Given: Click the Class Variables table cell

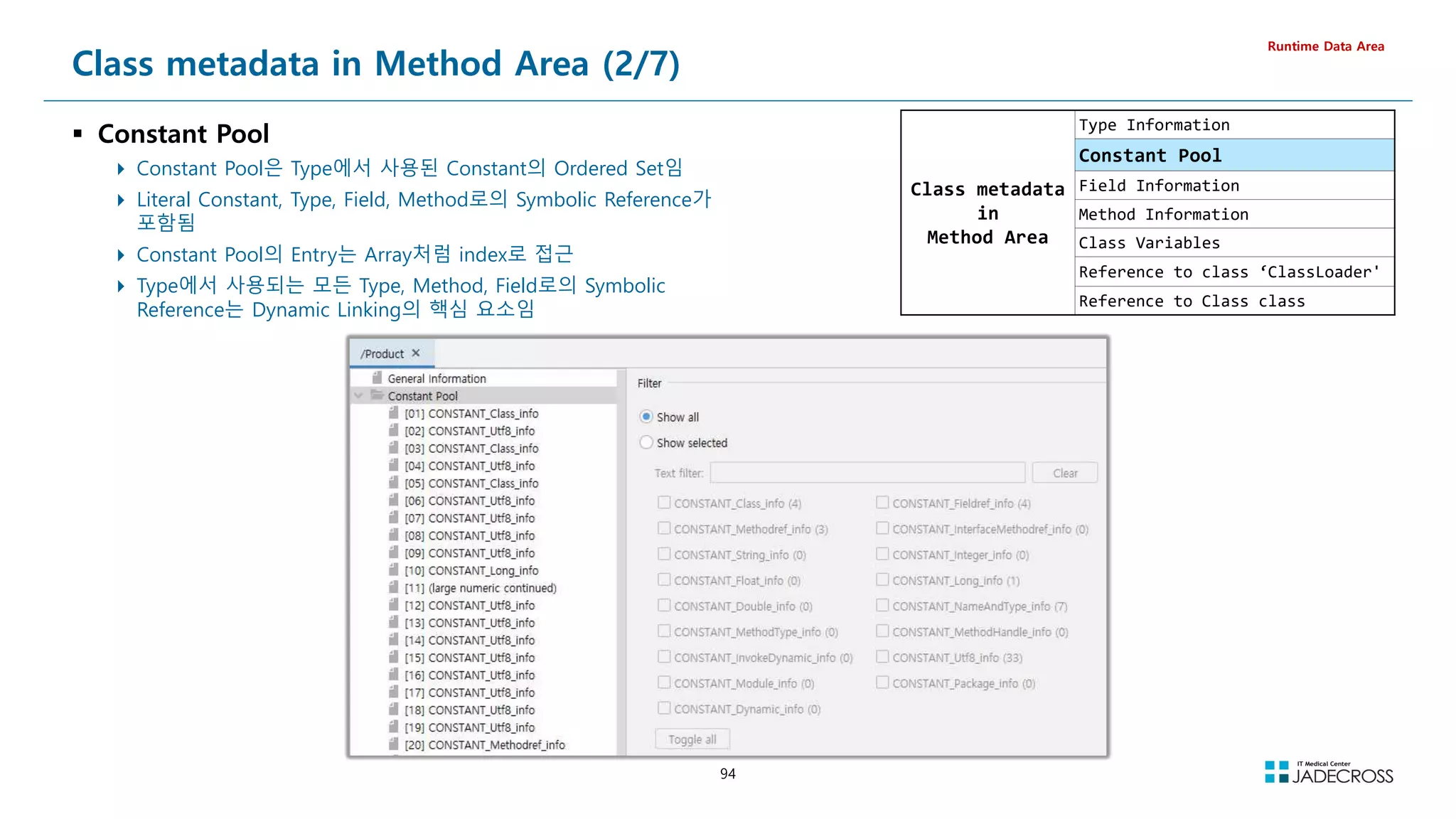Looking at the screenshot, I should pos(1234,242).
